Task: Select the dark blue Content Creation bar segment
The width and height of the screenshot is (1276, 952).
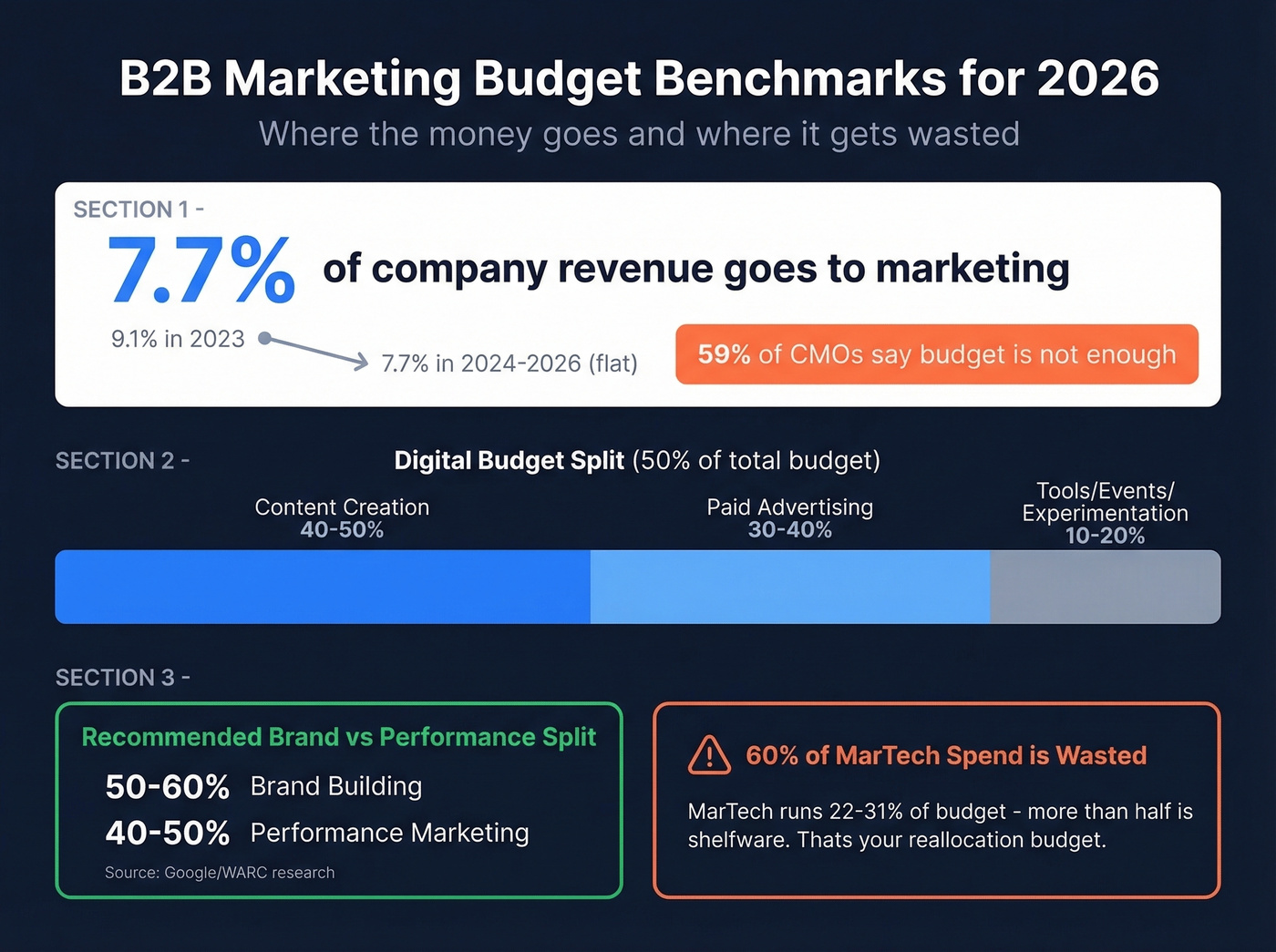Action: (319, 587)
